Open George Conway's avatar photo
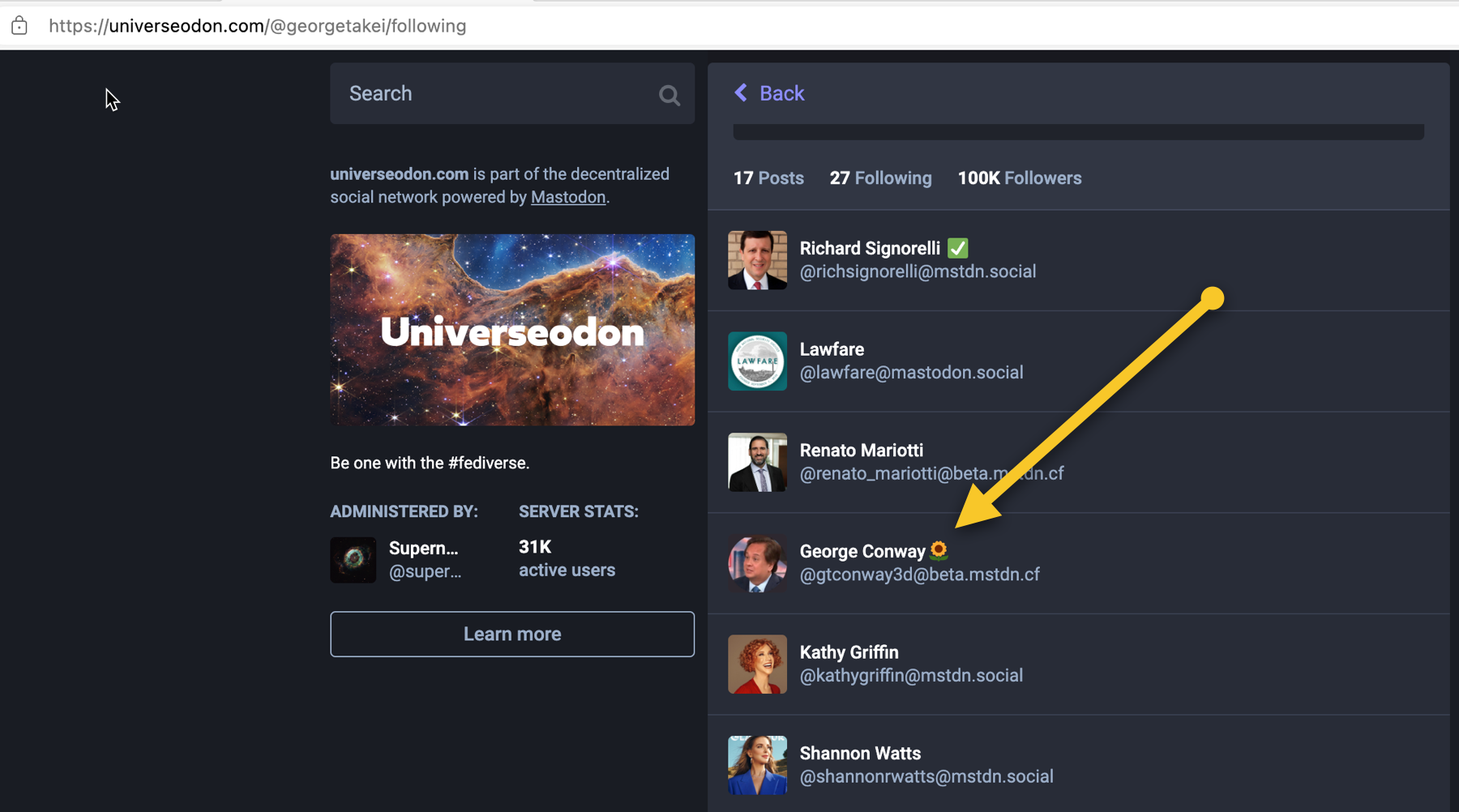Image resolution: width=1459 pixels, height=812 pixels. point(757,563)
